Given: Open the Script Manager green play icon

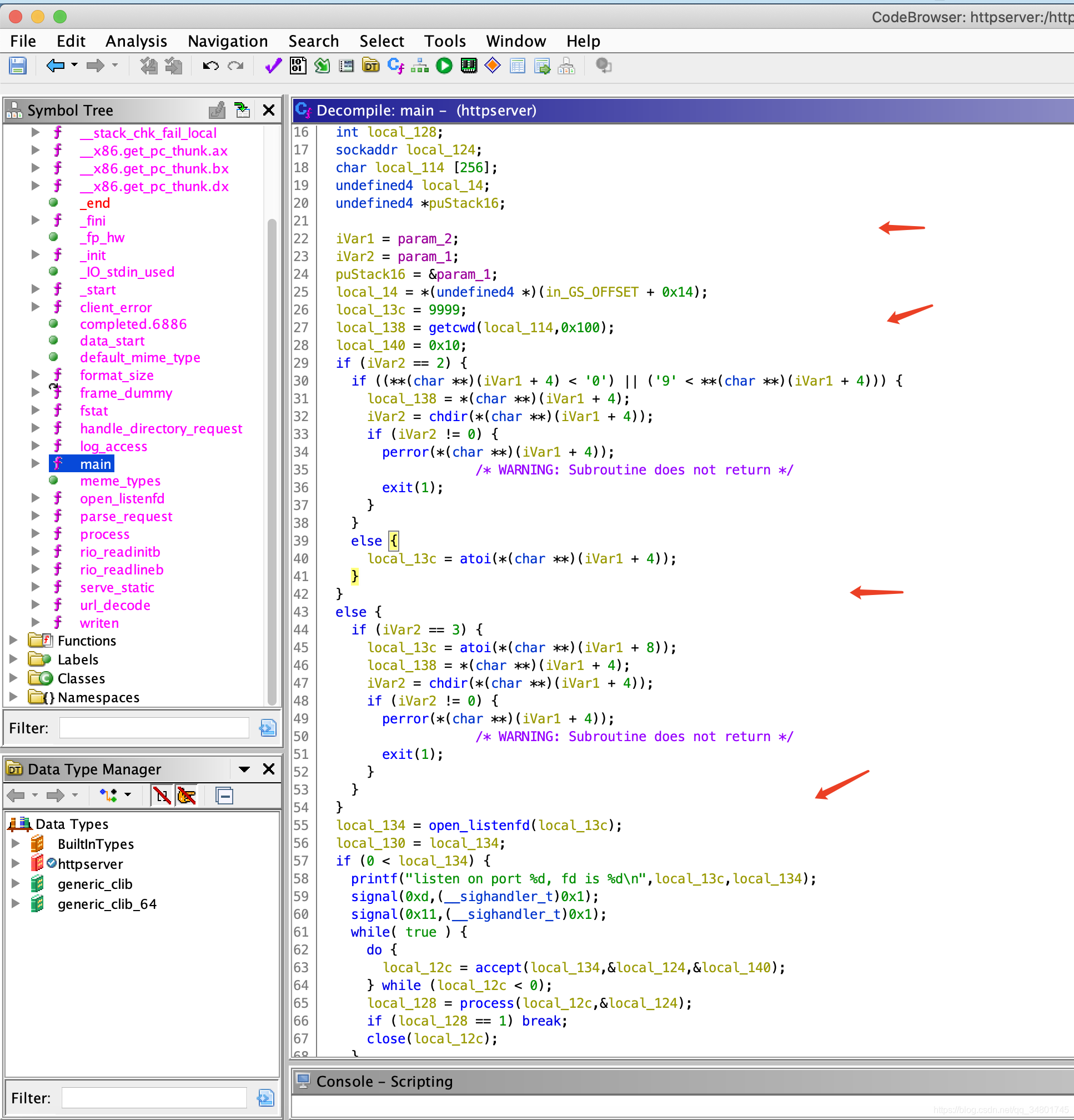Looking at the screenshot, I should pyautogui.click(x=444, y=66).
